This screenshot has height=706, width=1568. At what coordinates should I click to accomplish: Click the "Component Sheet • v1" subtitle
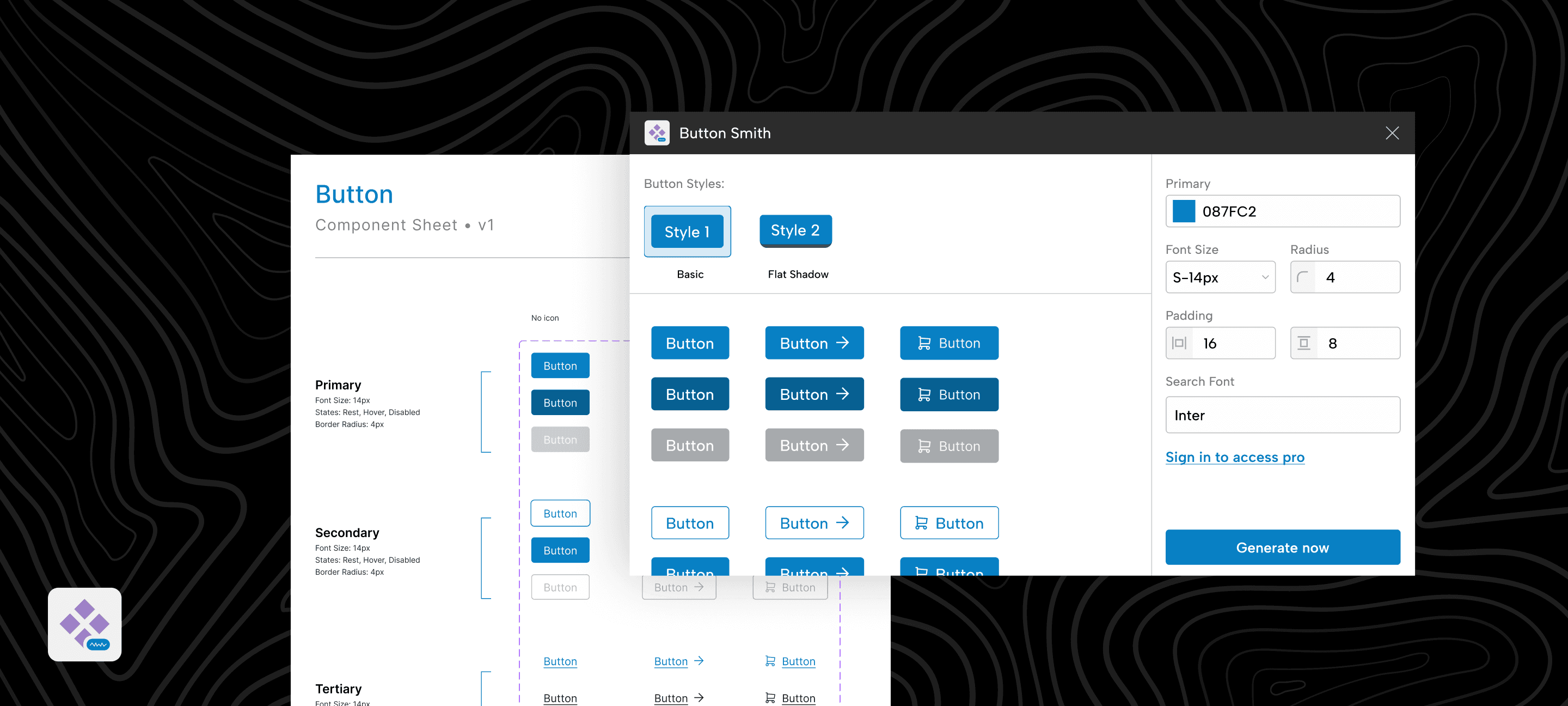(x=405, y=225)
